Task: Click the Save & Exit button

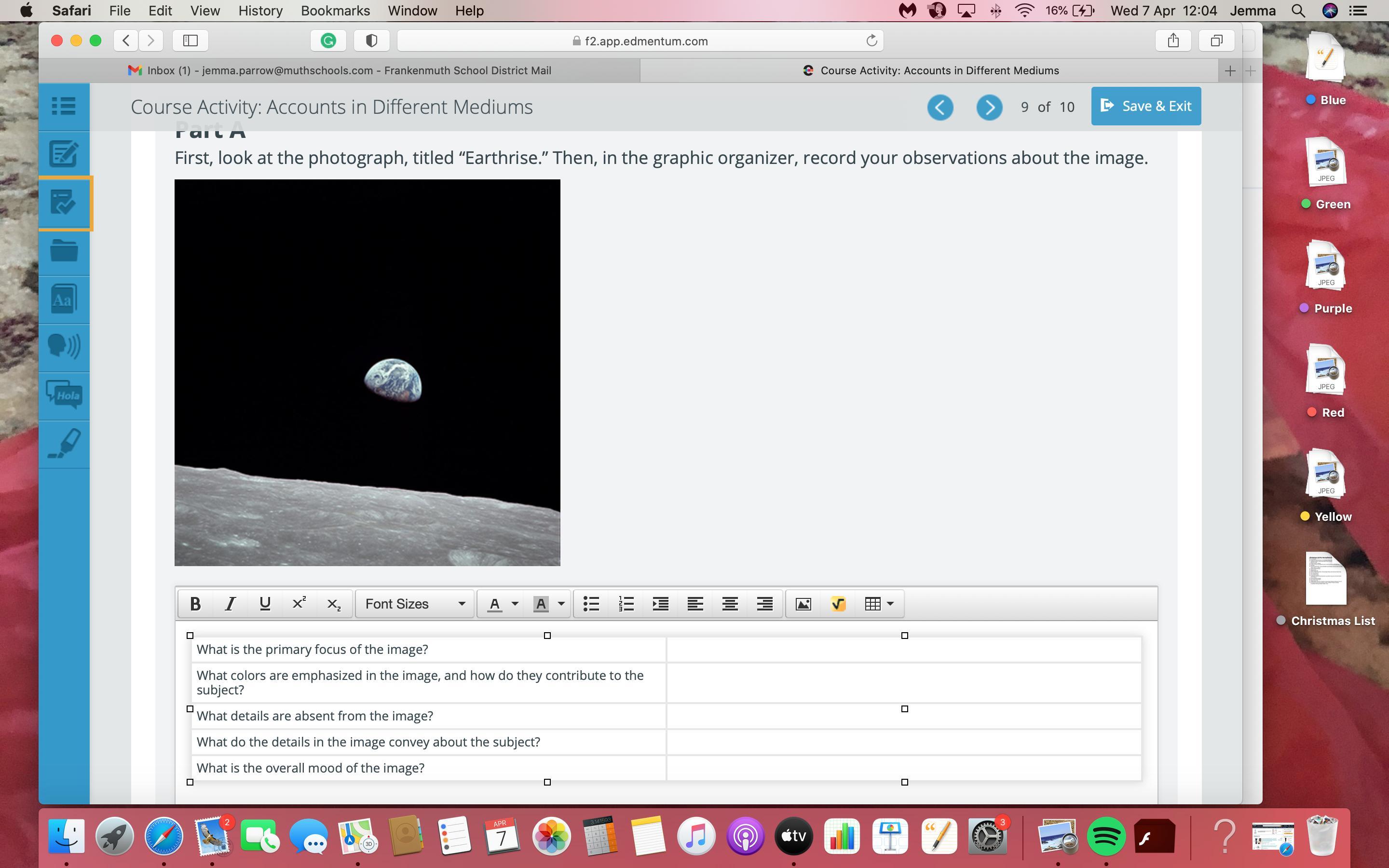Action: click(1145, 106)
